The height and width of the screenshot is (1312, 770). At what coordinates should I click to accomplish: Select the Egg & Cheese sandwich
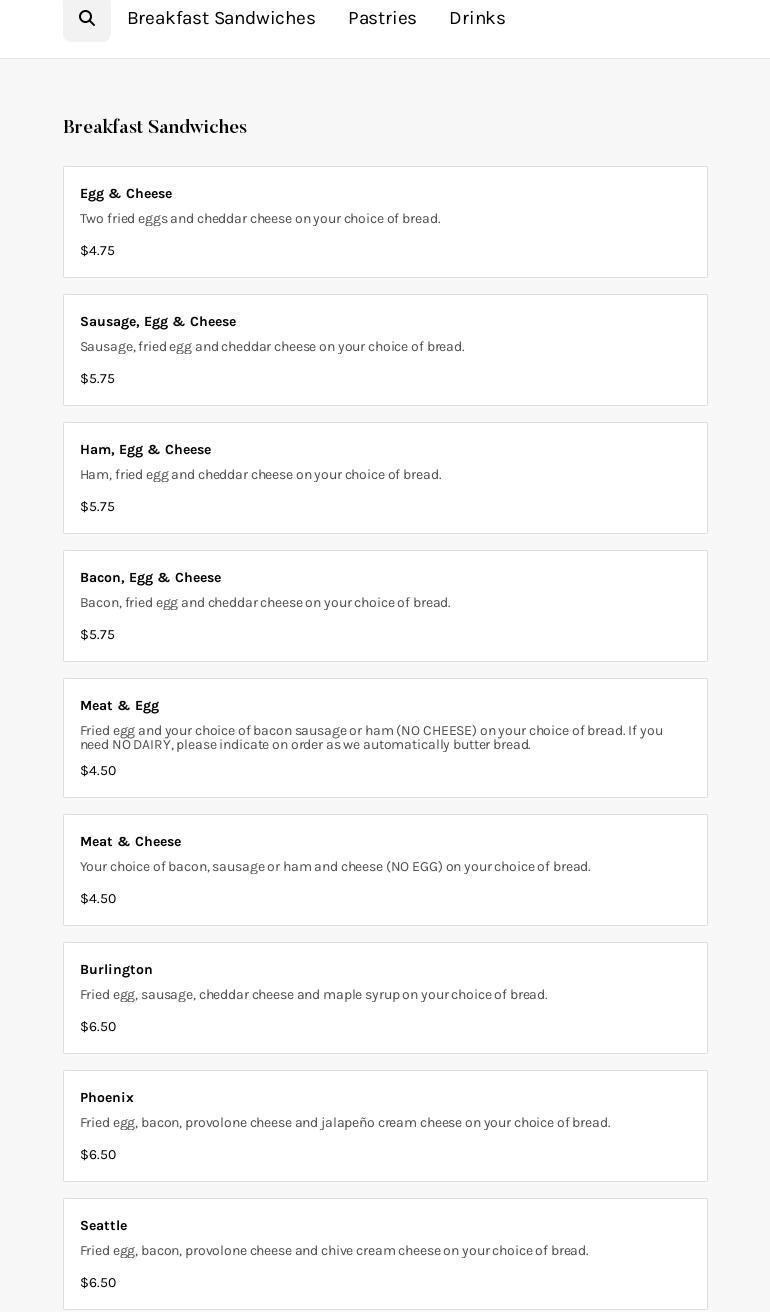pyautogui.click(x=126, y=194)
